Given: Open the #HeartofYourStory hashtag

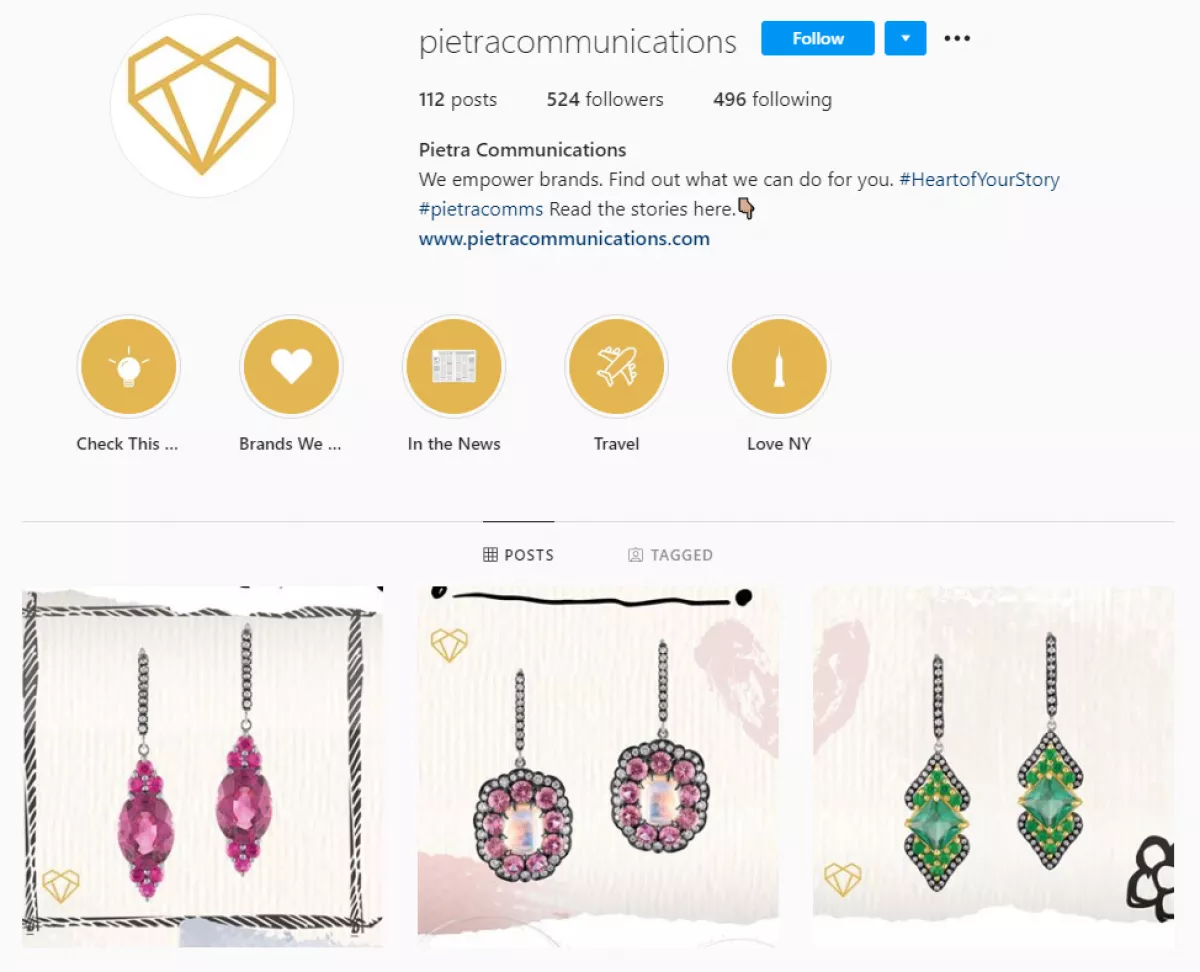Looking at the screenshot, I should [979, 180].
